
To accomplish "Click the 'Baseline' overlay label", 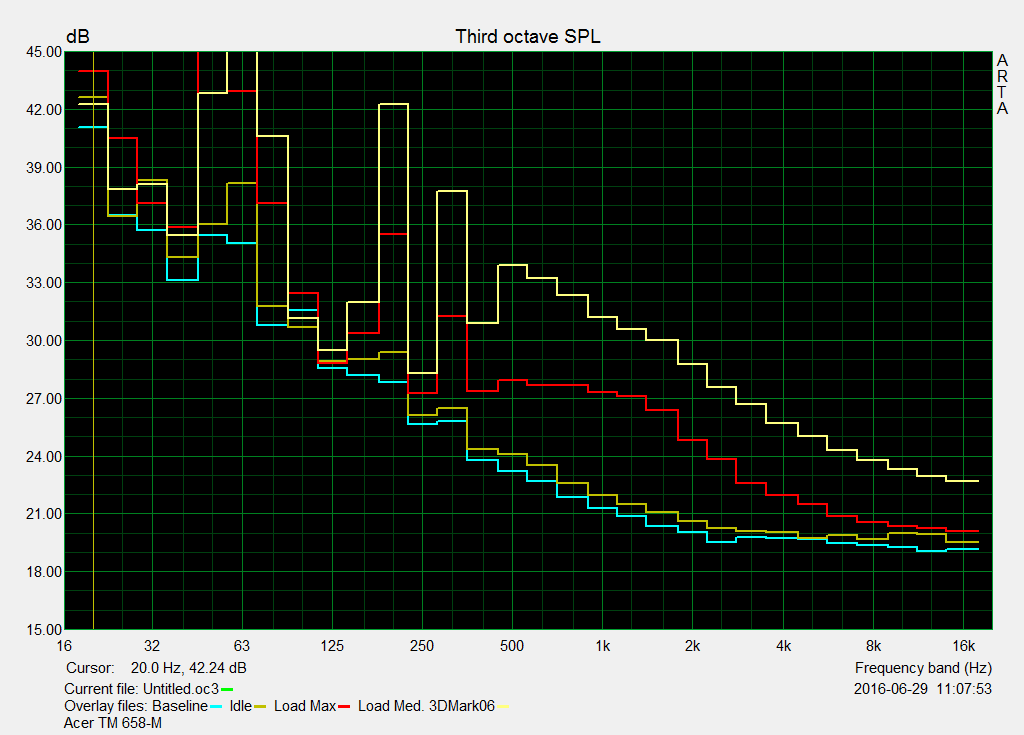I will point(180,706).
